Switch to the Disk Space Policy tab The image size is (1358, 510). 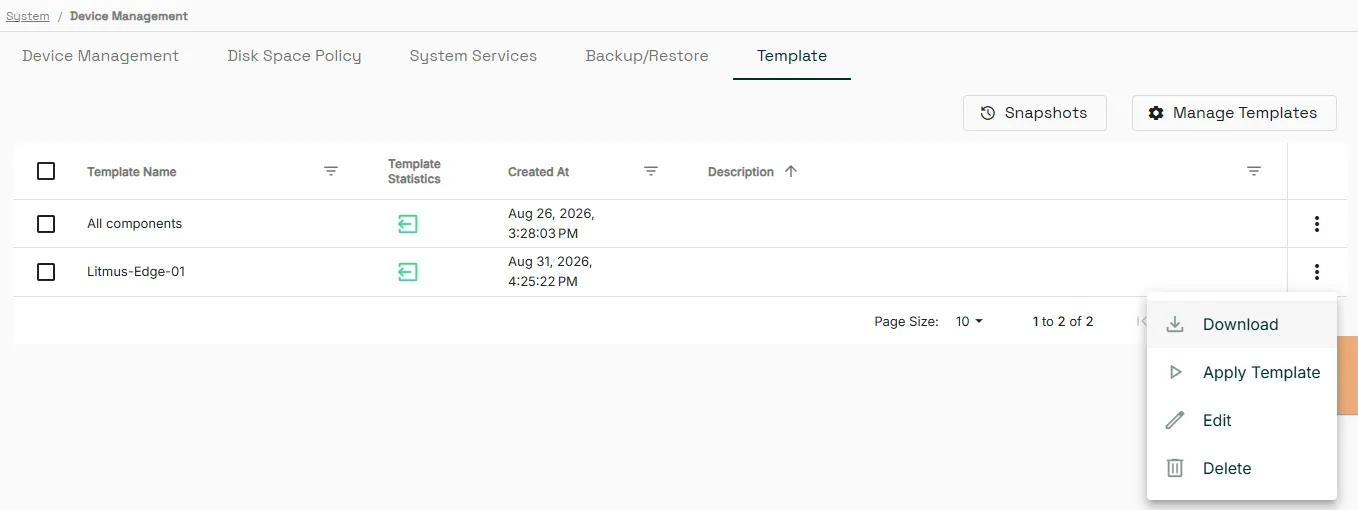pos(294,56)
